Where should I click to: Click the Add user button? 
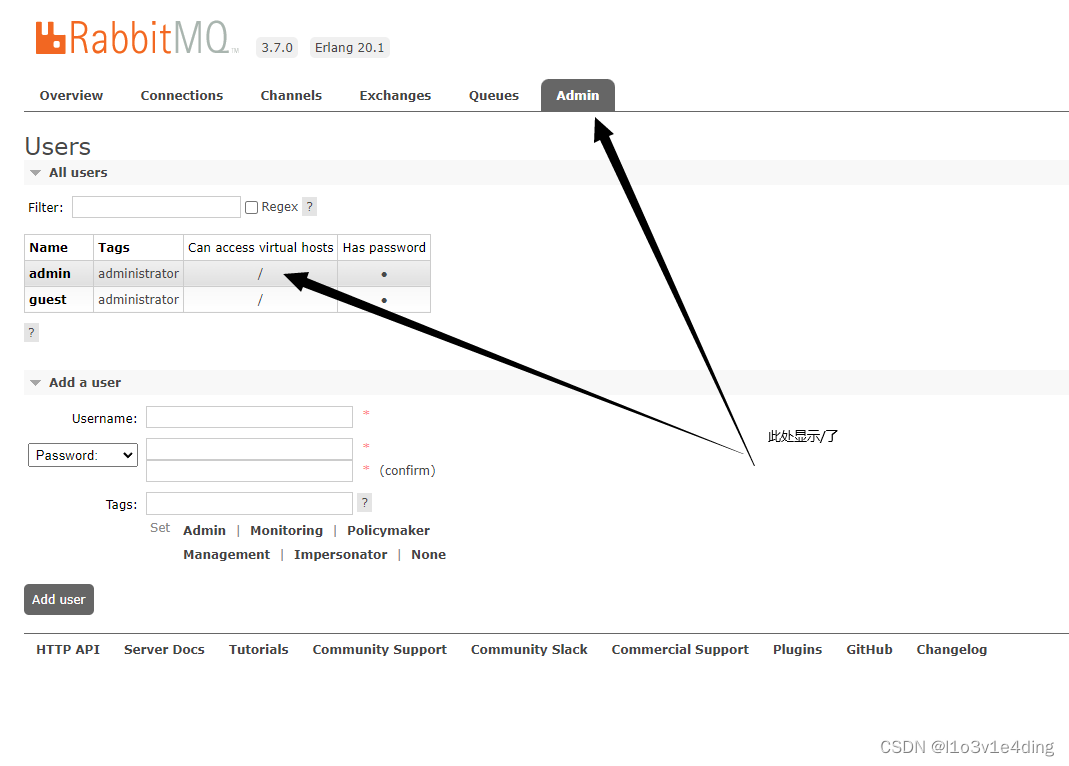click(x=59, y=600)
